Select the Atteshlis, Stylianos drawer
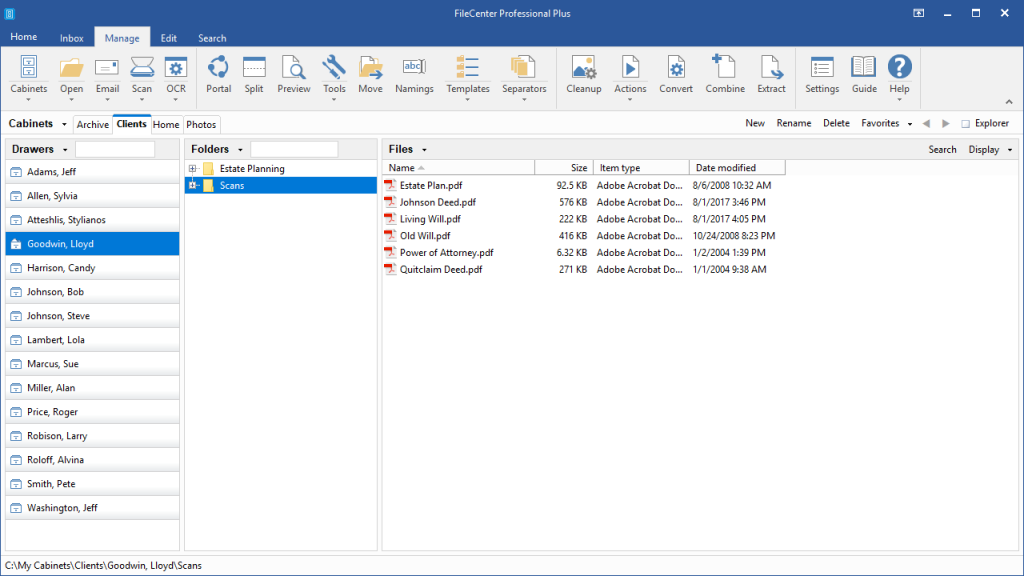1024x576 pixels. (x=92, y=220)
